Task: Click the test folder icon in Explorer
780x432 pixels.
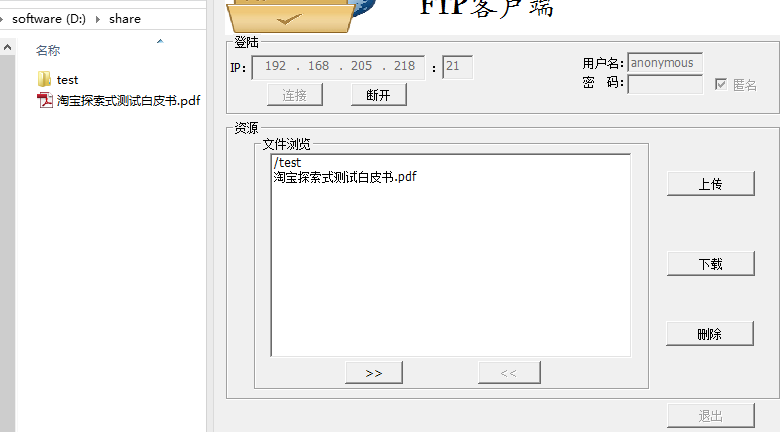Action: coord(44,79)
